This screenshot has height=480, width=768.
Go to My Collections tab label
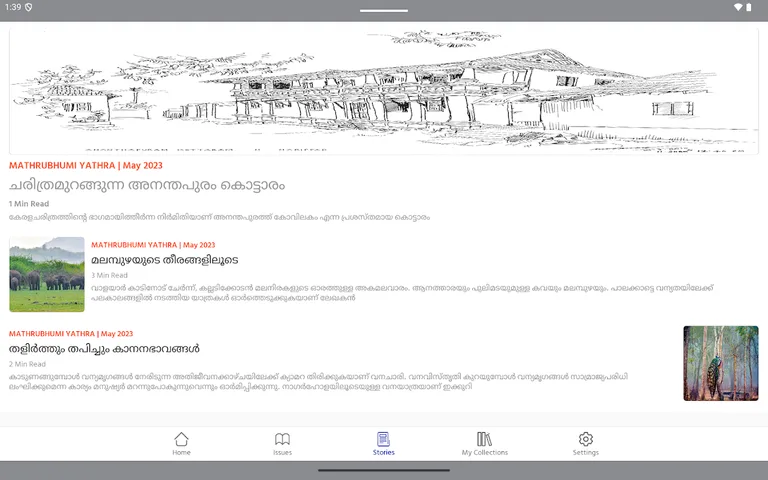pos(484,453)
